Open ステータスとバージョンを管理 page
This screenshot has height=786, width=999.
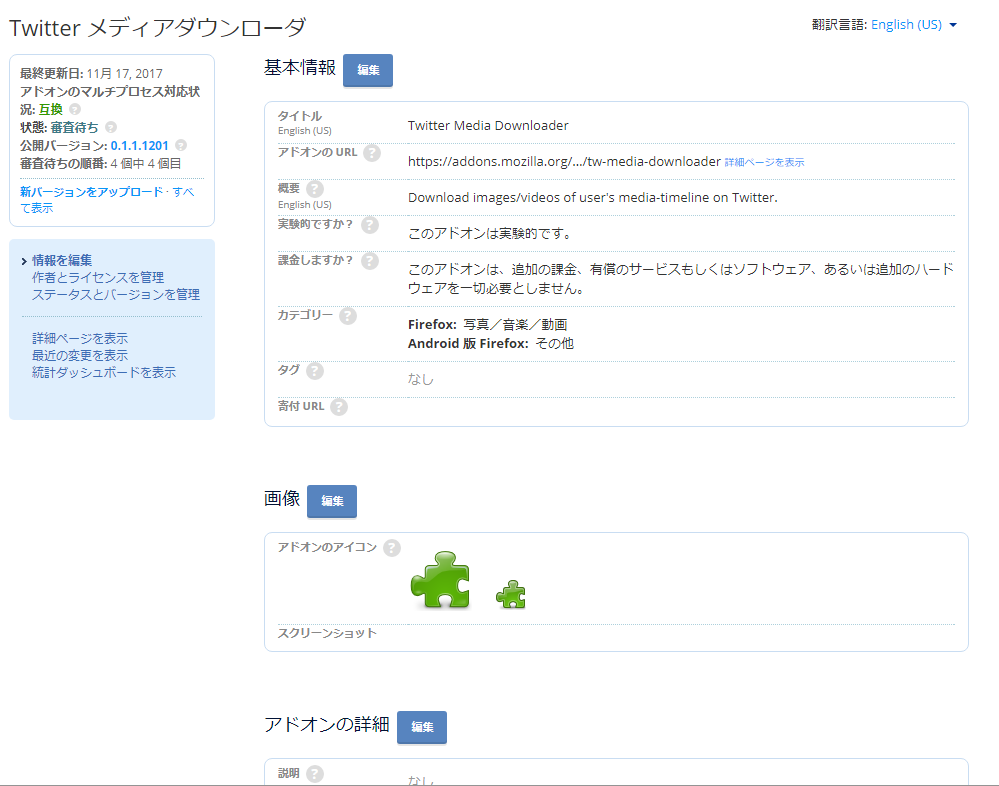pos(116,295)
